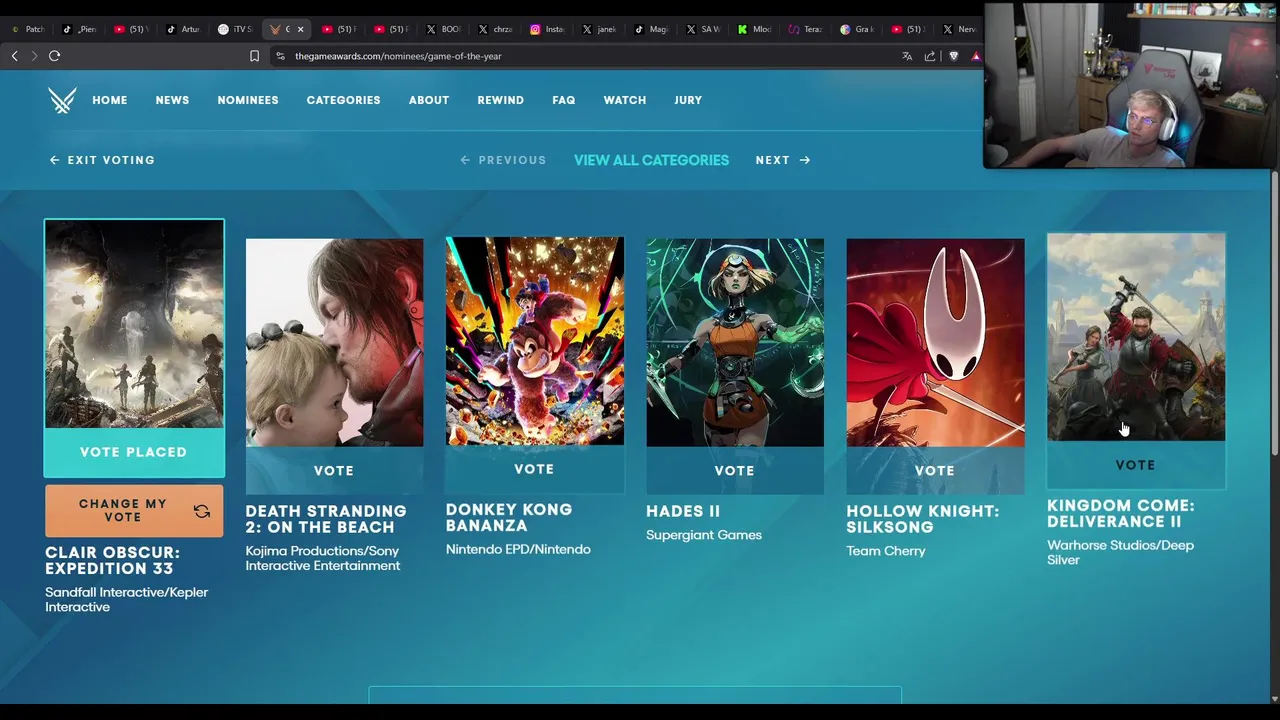Image resolution: width=1280 pixels, height=720 pixels.
Task: Switch to the Artur TikTok tab
Action: [184, 29]
